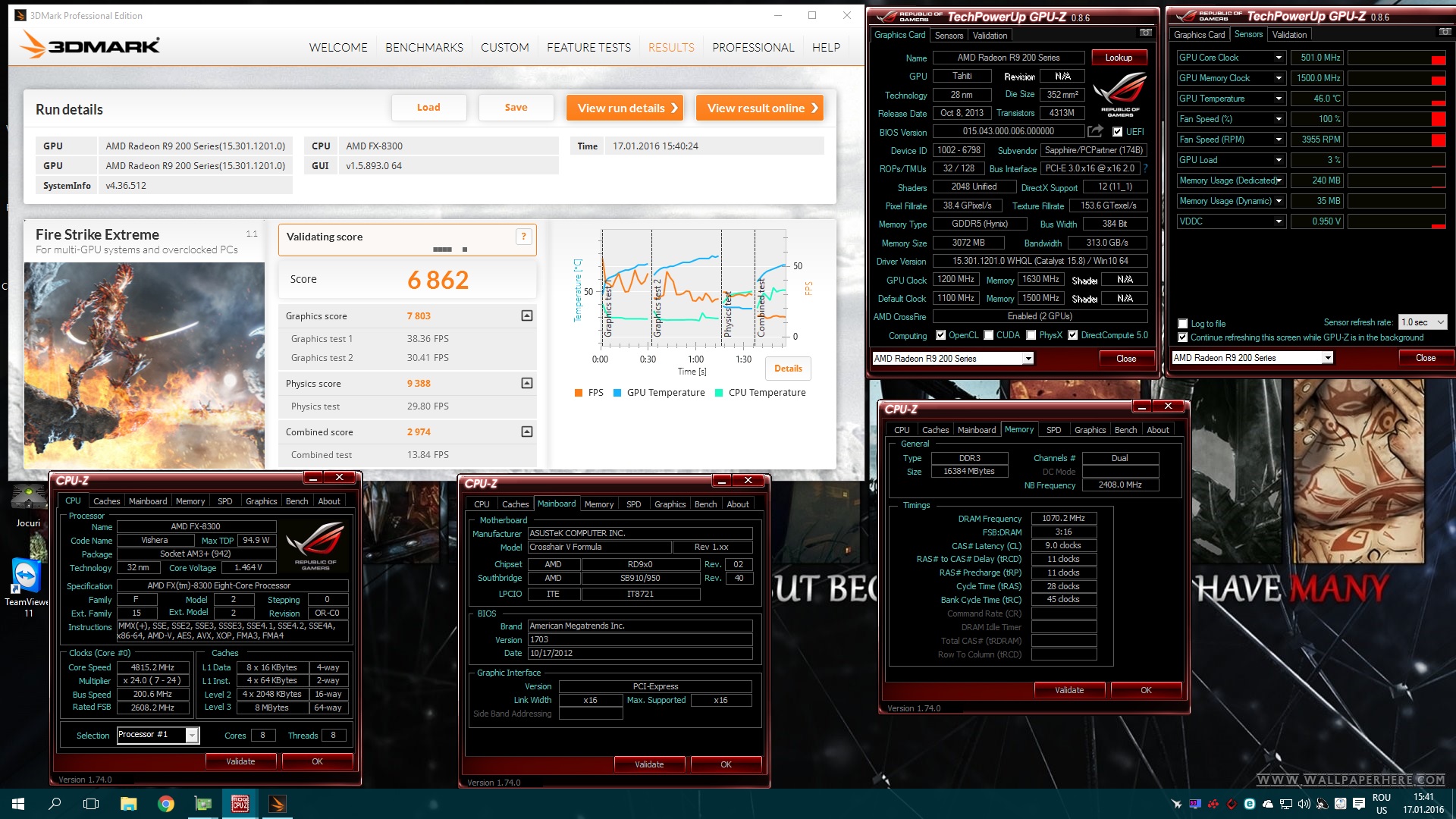Click the airplane tray icon

tap(1176, 804)
